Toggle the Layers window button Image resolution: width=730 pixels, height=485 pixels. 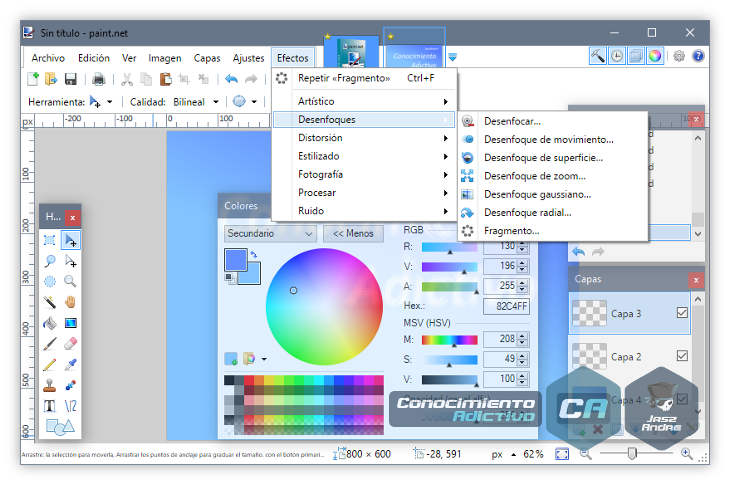(636, 56)
